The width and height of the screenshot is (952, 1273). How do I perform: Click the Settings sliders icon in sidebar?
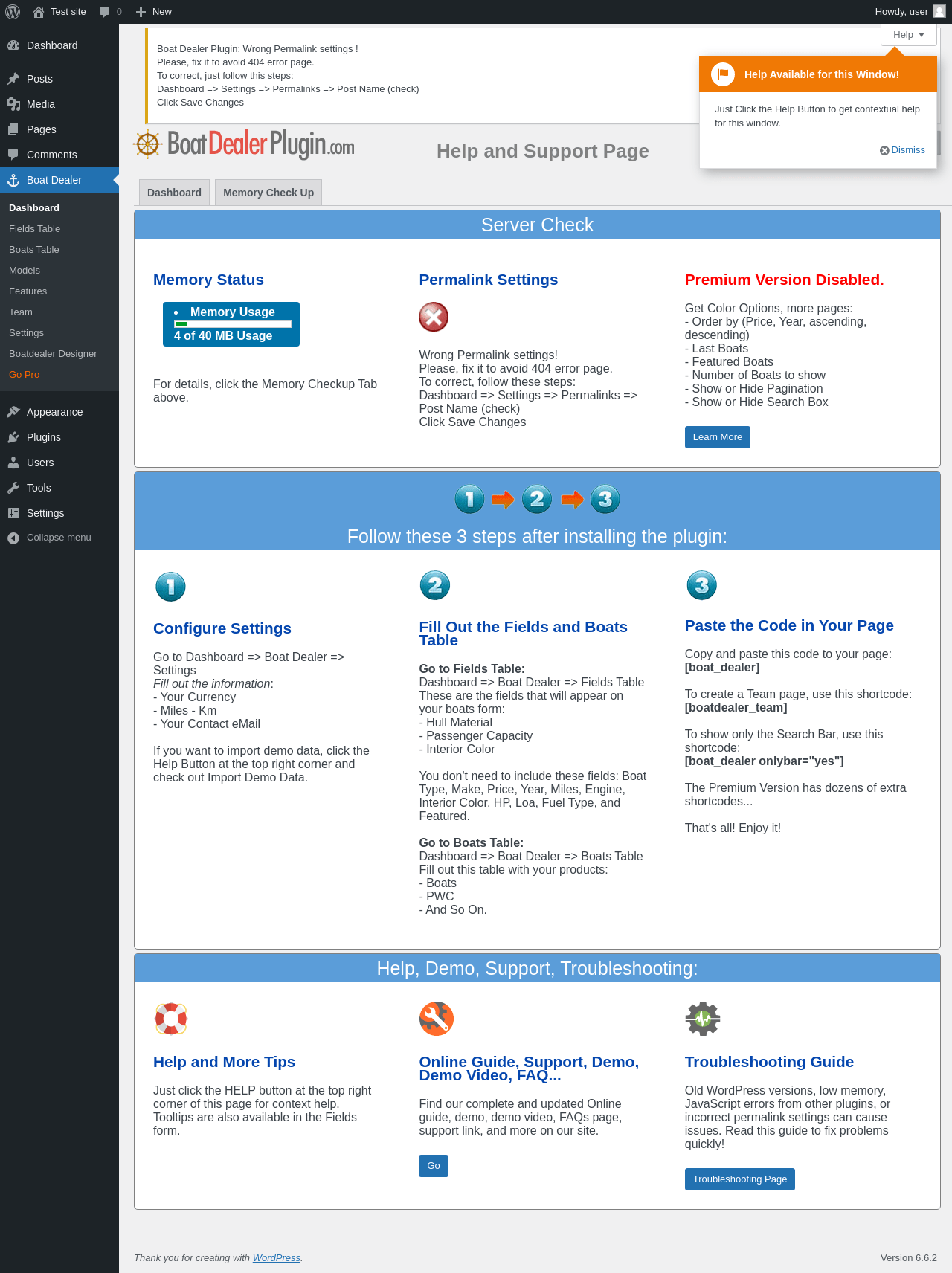[13, 513]
